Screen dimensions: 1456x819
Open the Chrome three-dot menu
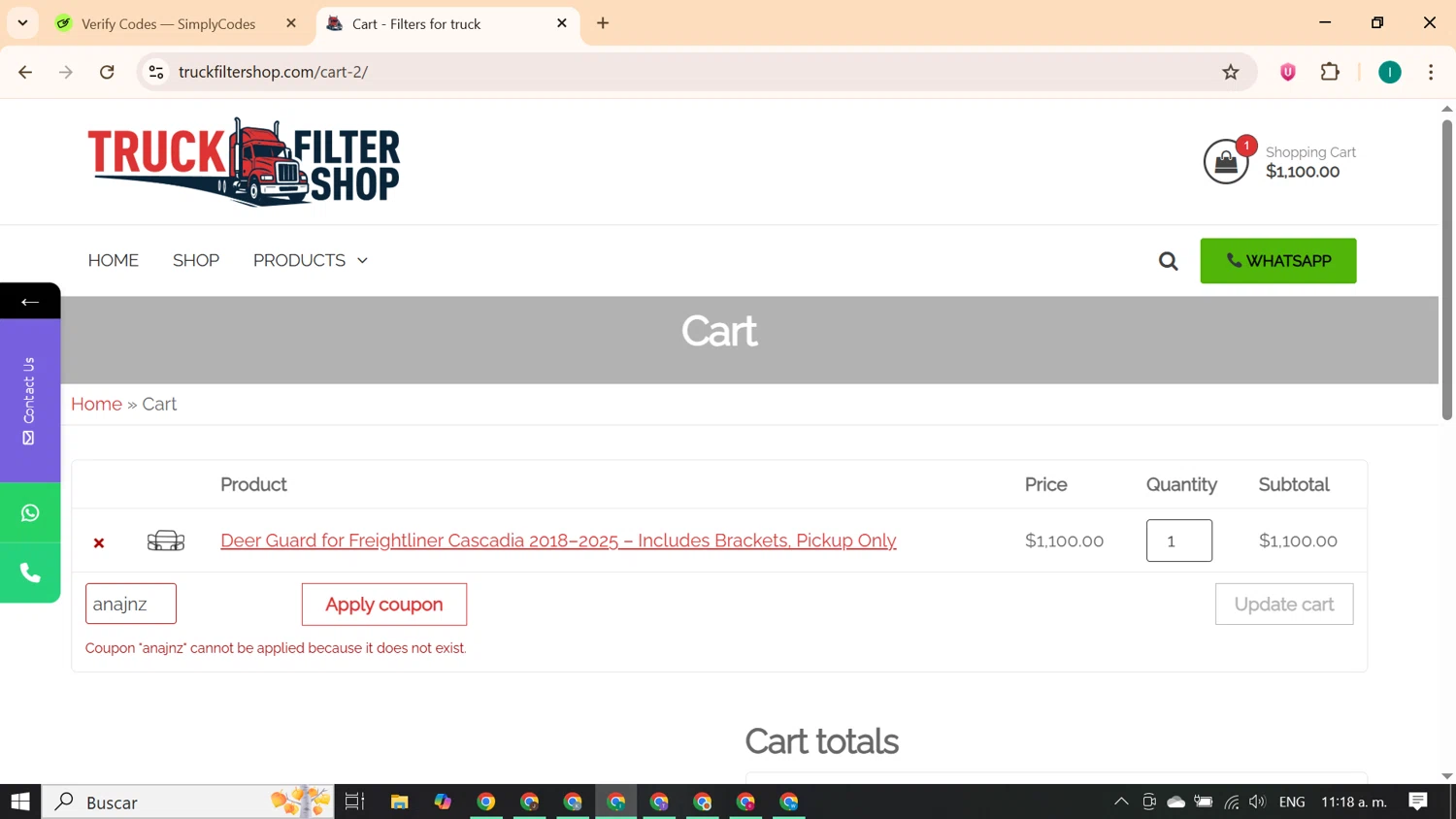(x=1431, y=72)
